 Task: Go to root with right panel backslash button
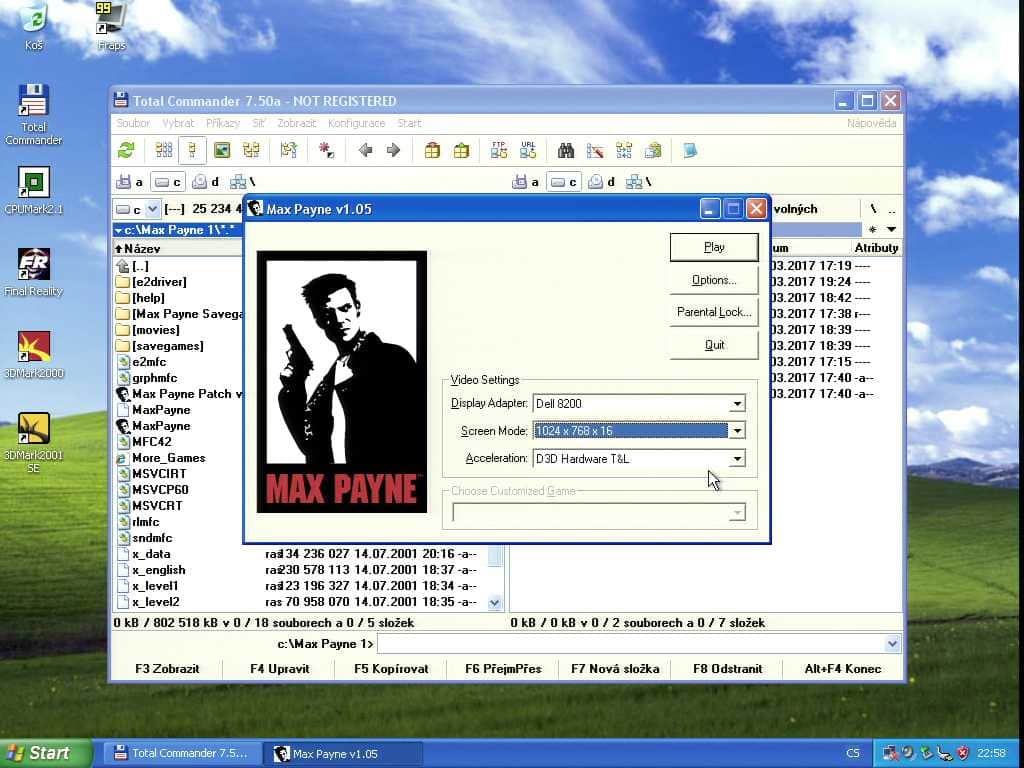tap(873, 209)
